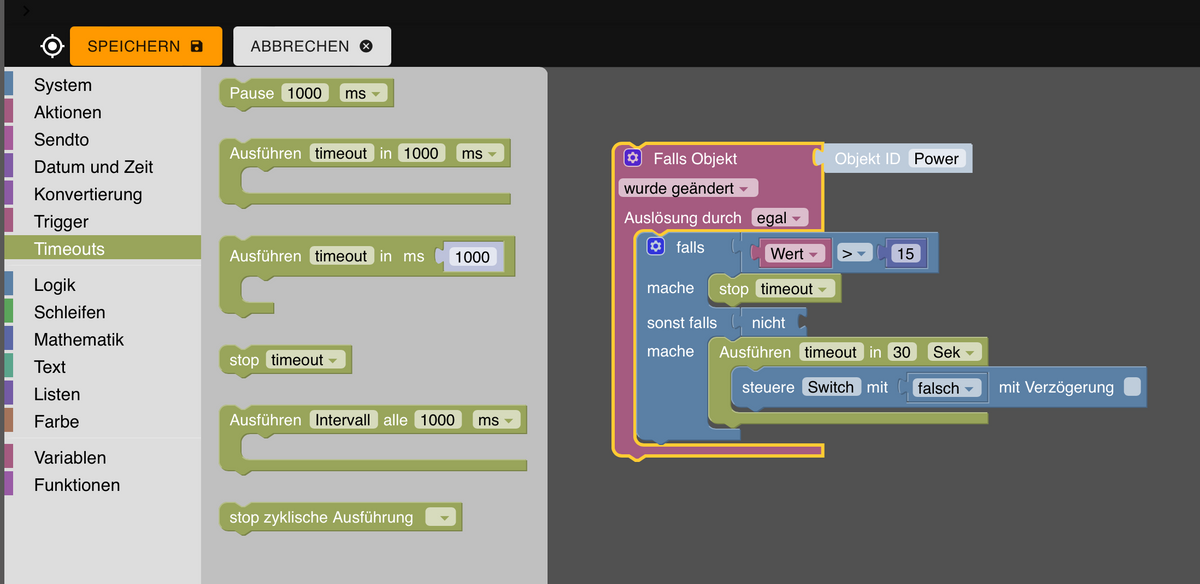Click the Speichern button
The height and width of the screenshot is (584, 1200).
pos(146,46)
